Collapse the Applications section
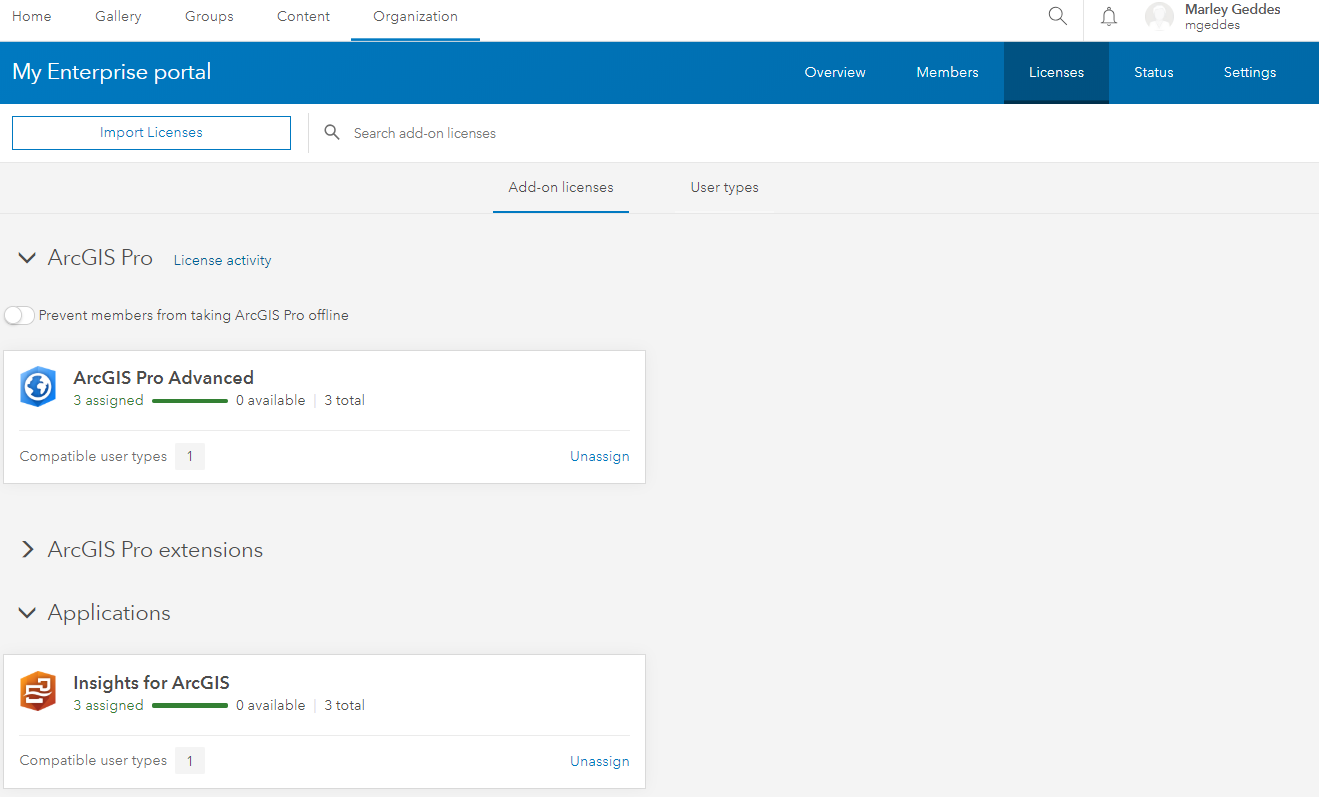The image size is (1319, 797). click(27, 612)
